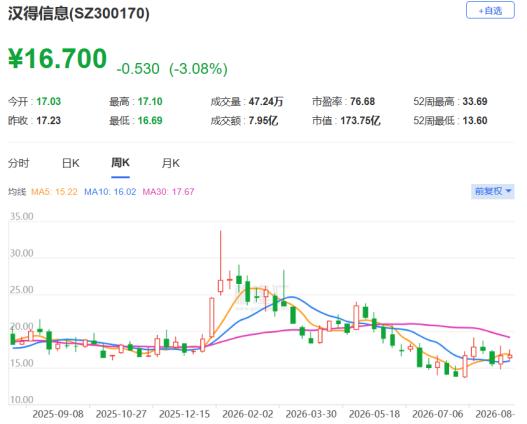
Task: Switch to the 日K chart tab
Action: tap(71, 163)
